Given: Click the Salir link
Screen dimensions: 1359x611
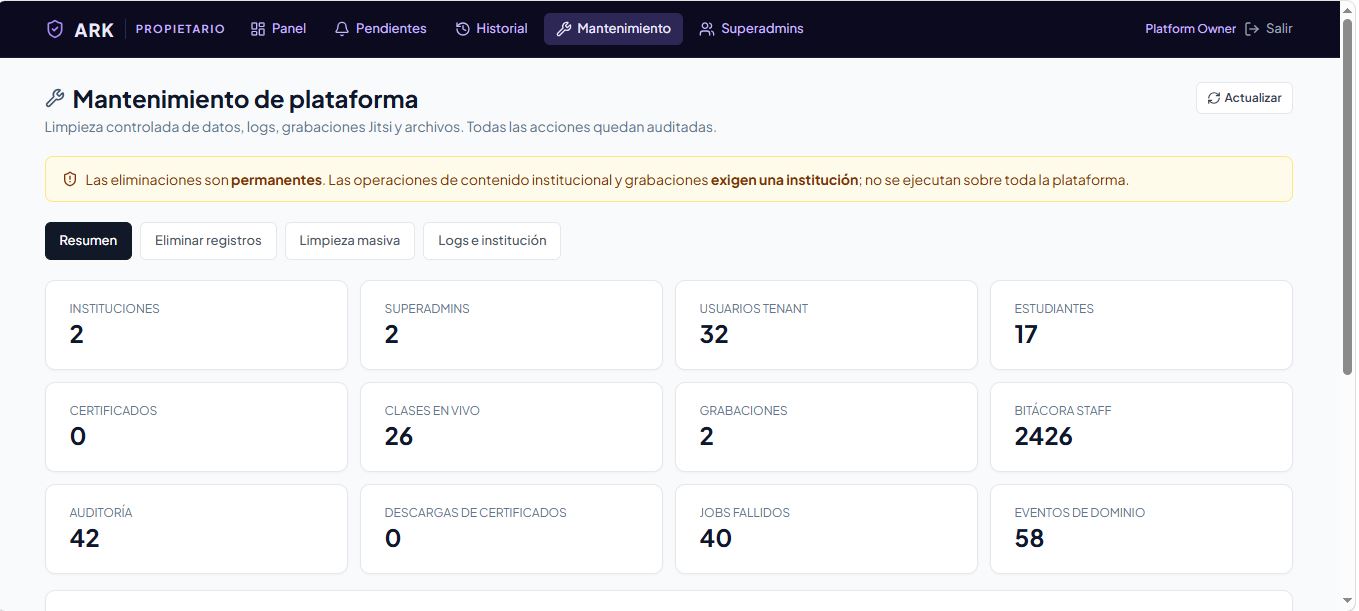Looking at the screenshot, I should point(1269,29).
